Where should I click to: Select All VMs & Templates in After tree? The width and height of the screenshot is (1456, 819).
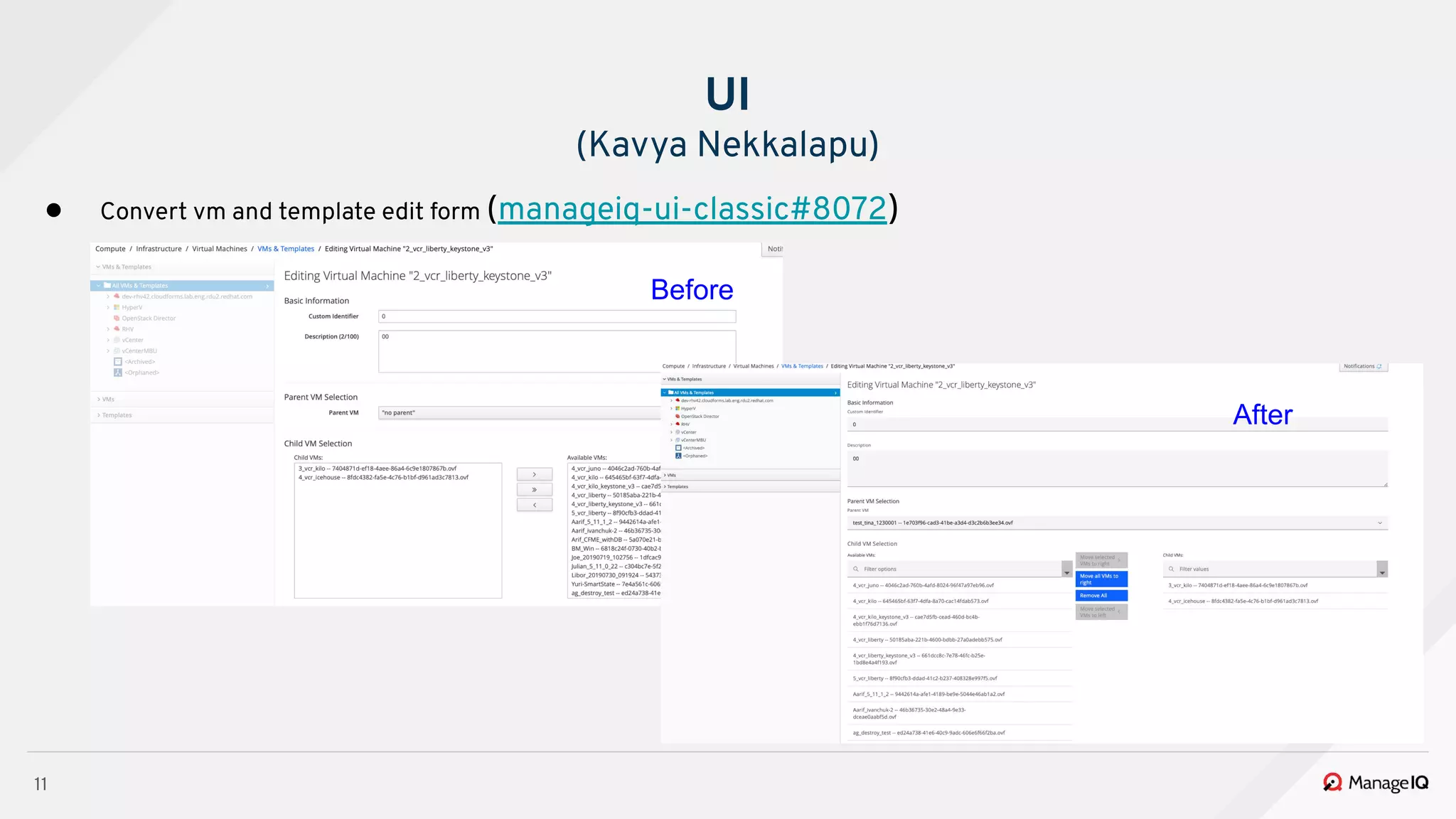[750, 392]
